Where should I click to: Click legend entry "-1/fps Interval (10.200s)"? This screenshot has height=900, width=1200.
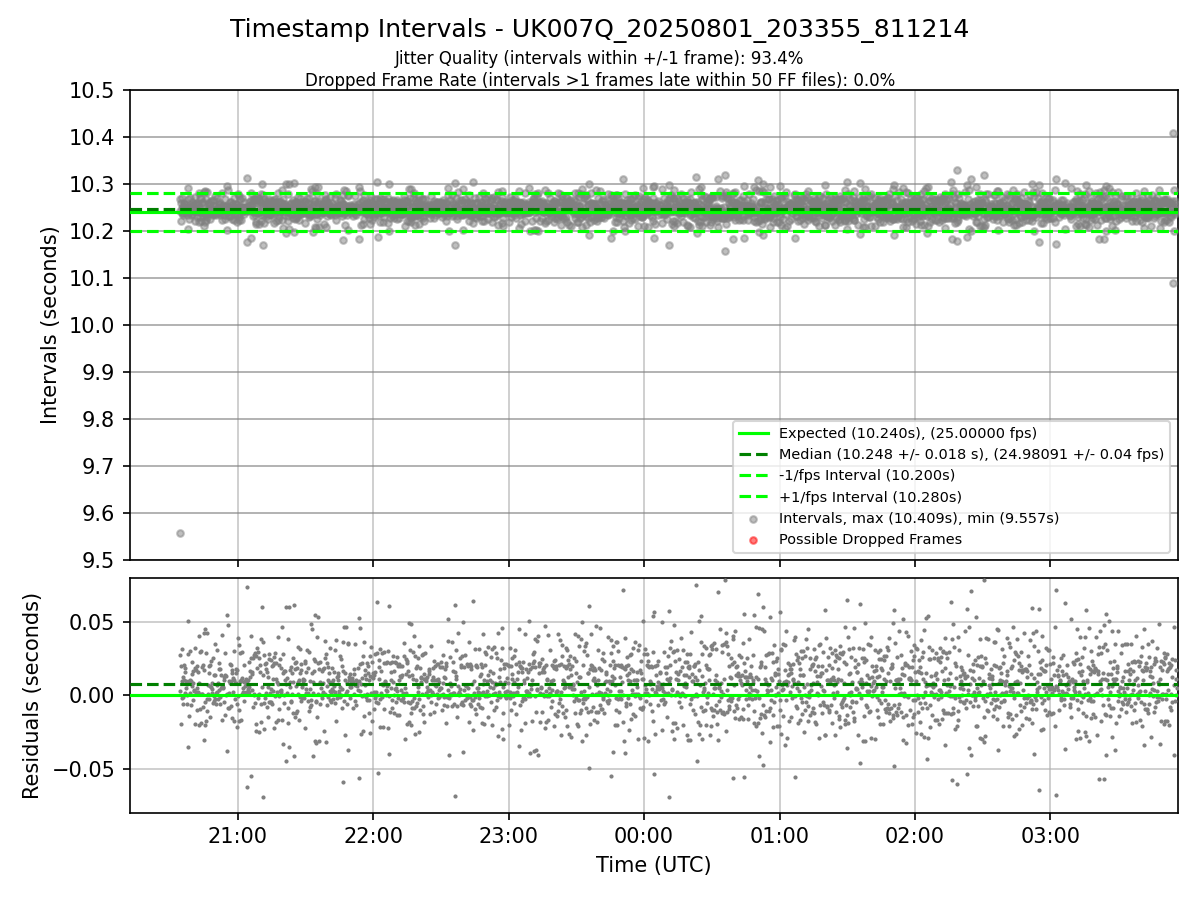point(866,475)
